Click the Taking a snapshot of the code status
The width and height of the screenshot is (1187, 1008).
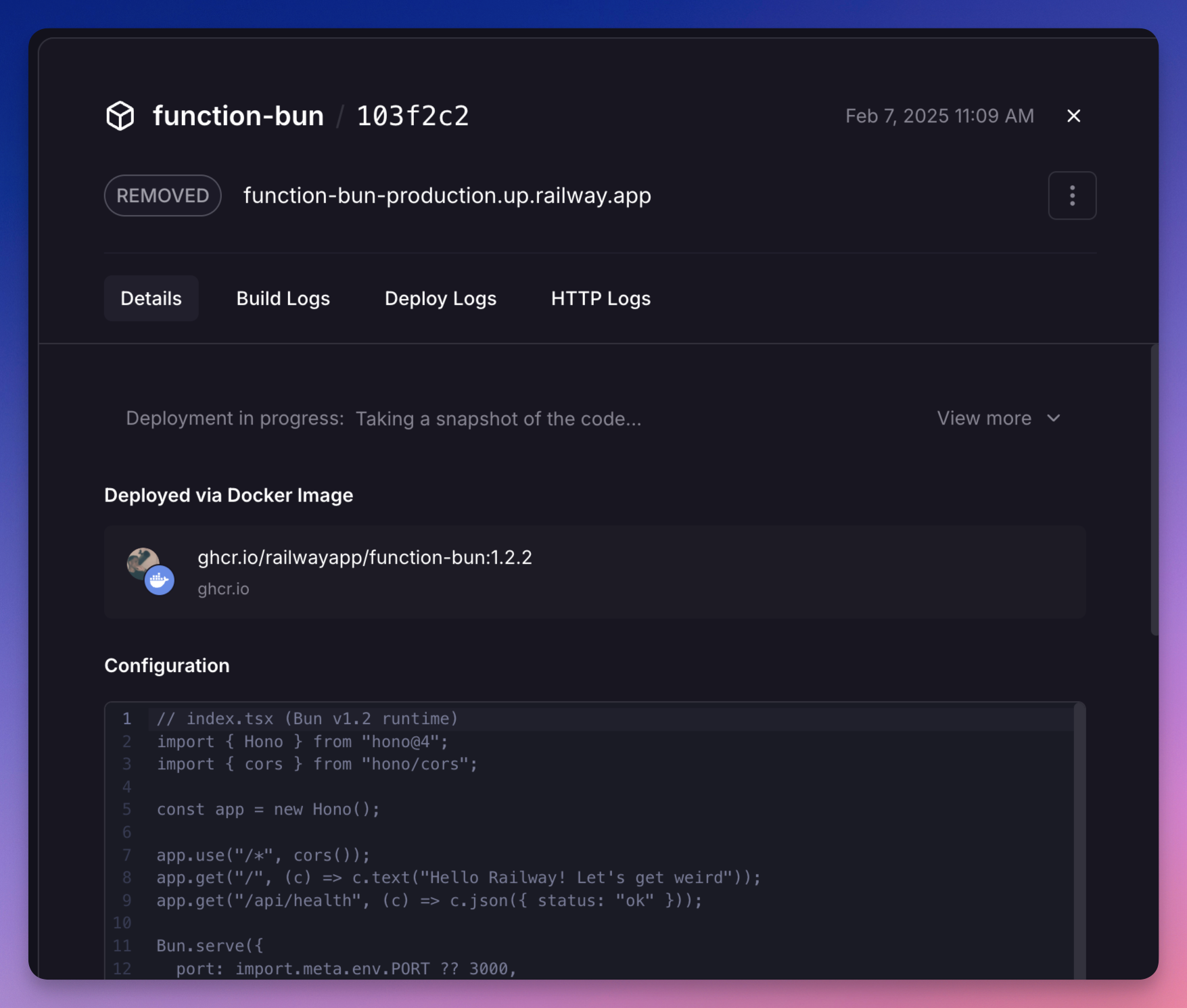tap(498, 419)
